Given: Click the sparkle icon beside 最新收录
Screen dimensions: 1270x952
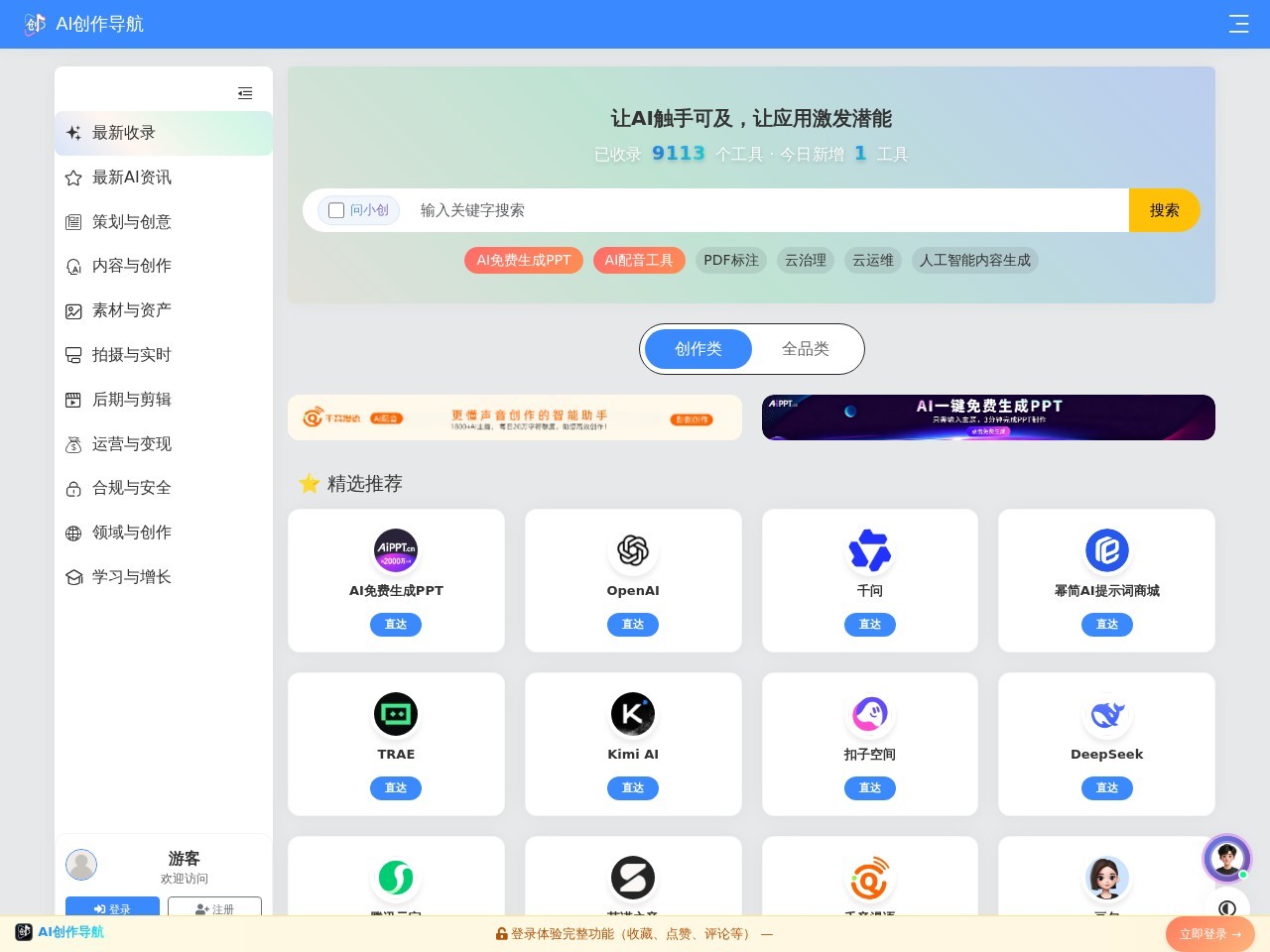Looking at the screenshot, I should tap(73, 133).
